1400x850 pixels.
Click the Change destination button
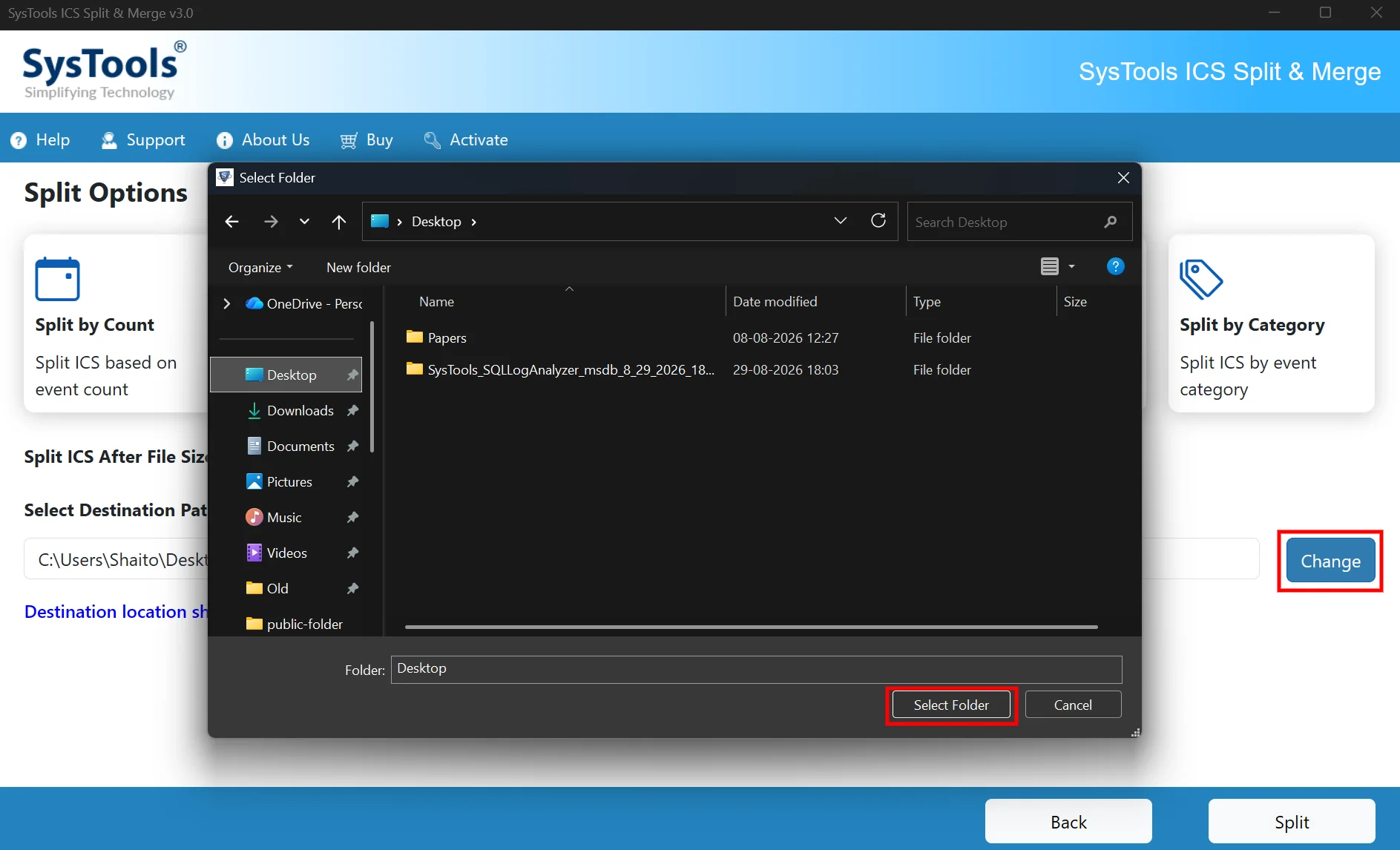tap(1330, 561)
